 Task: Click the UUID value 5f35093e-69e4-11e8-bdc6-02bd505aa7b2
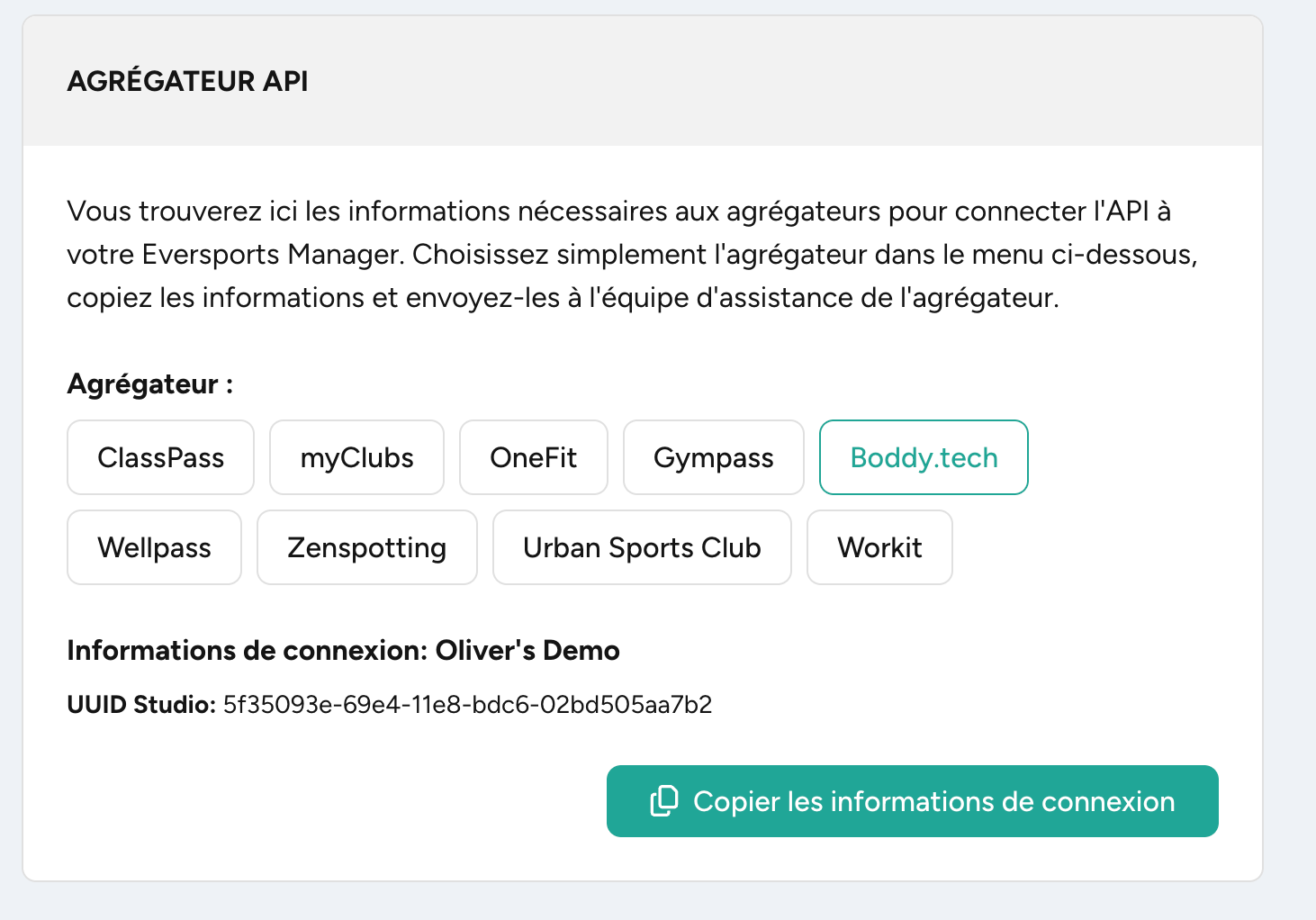click(468, 704)
